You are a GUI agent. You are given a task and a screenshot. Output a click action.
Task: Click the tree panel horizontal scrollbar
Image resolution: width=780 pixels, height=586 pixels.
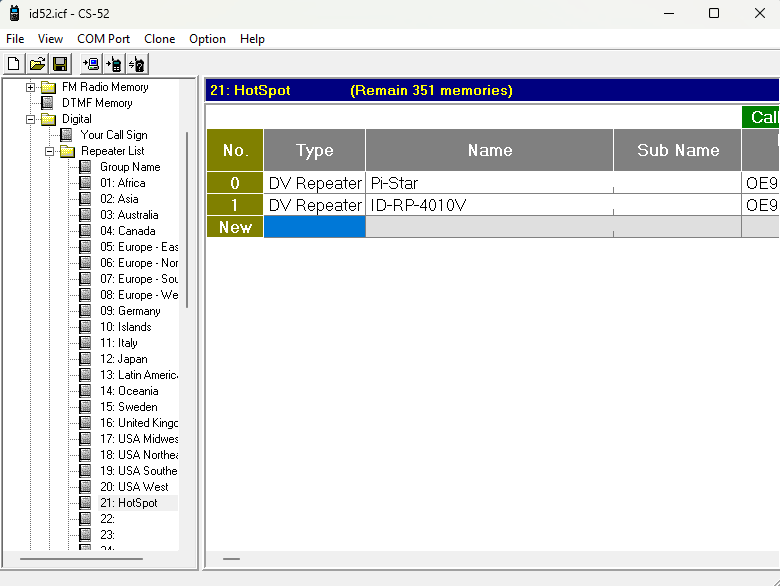point(81,559)
